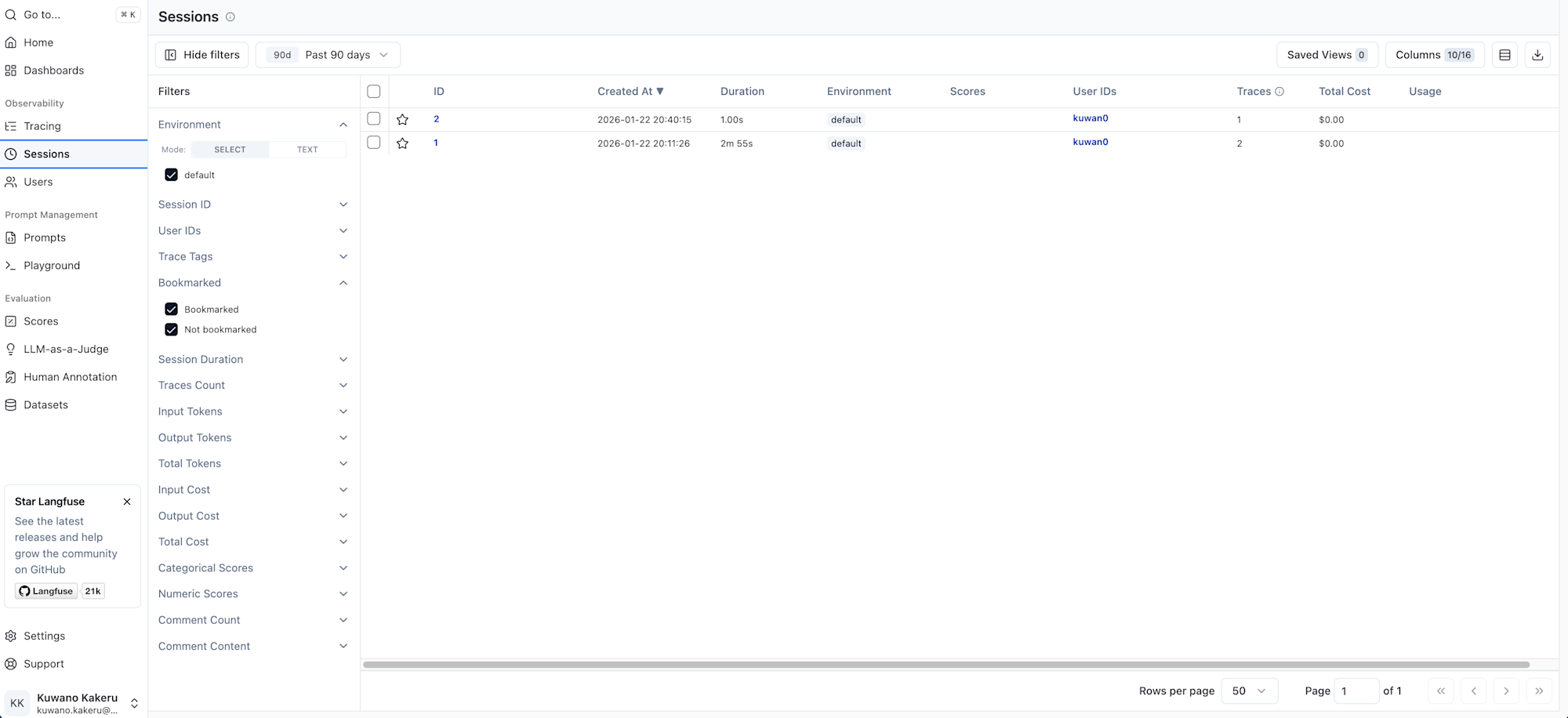Star session 2 as bookmarked
The image size is (1568, 718).
point(402,120)
